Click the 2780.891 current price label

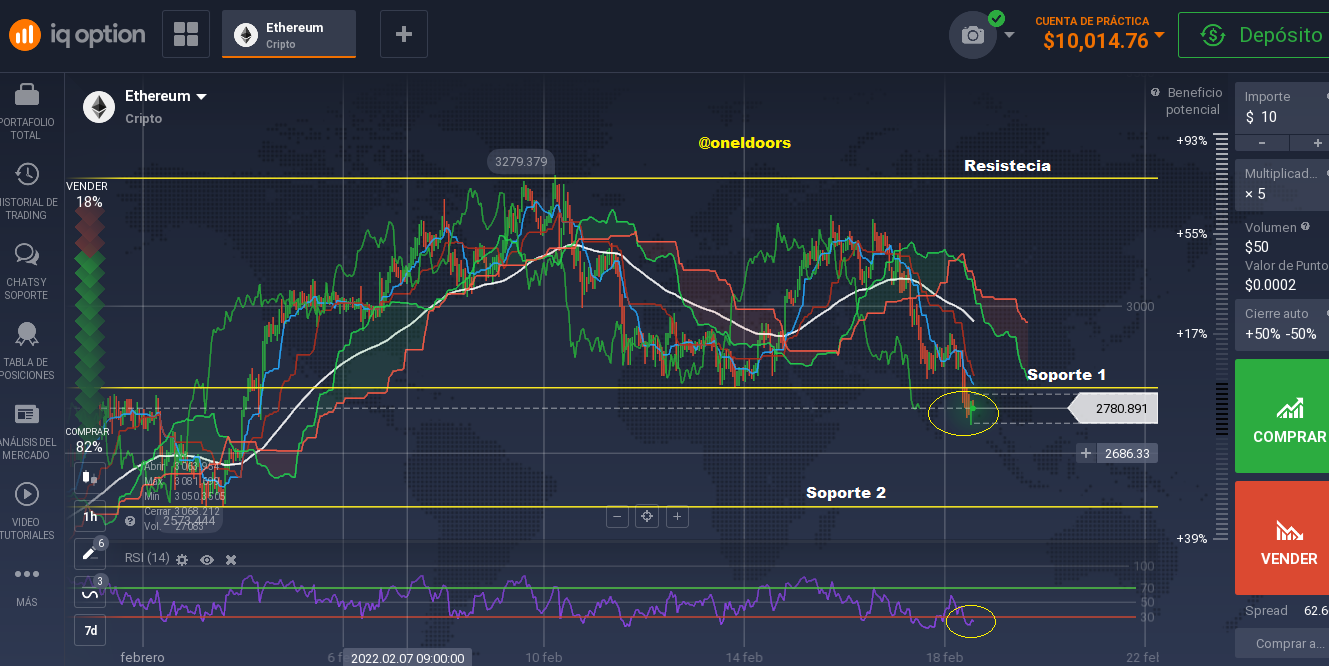tap(1113, 409)
